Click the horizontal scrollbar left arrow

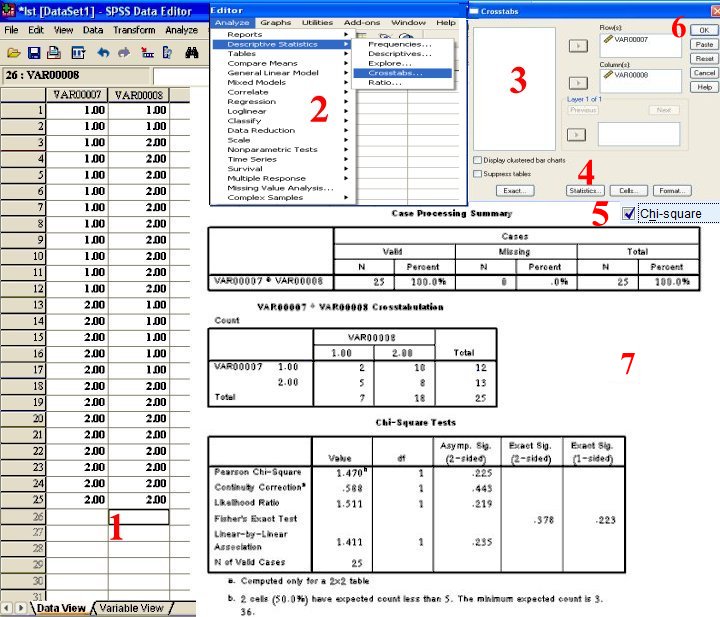pos(8,608)
